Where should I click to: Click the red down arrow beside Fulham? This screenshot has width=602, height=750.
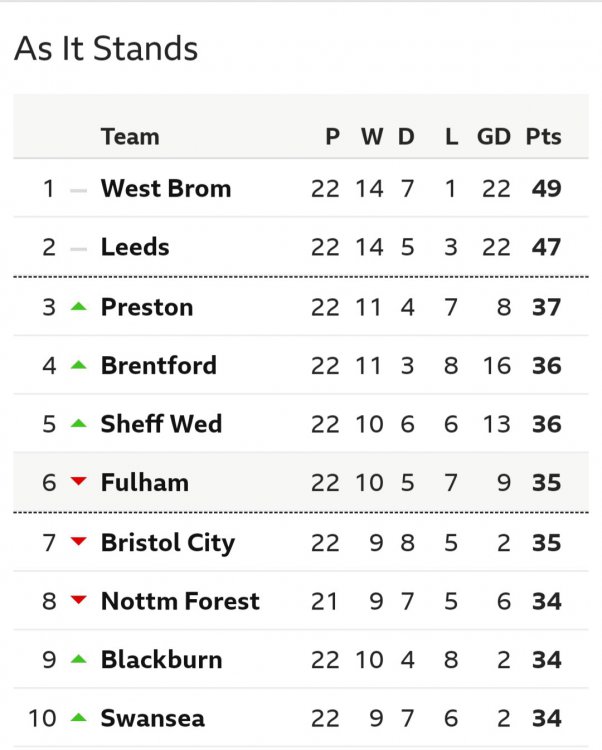[79, 483]
